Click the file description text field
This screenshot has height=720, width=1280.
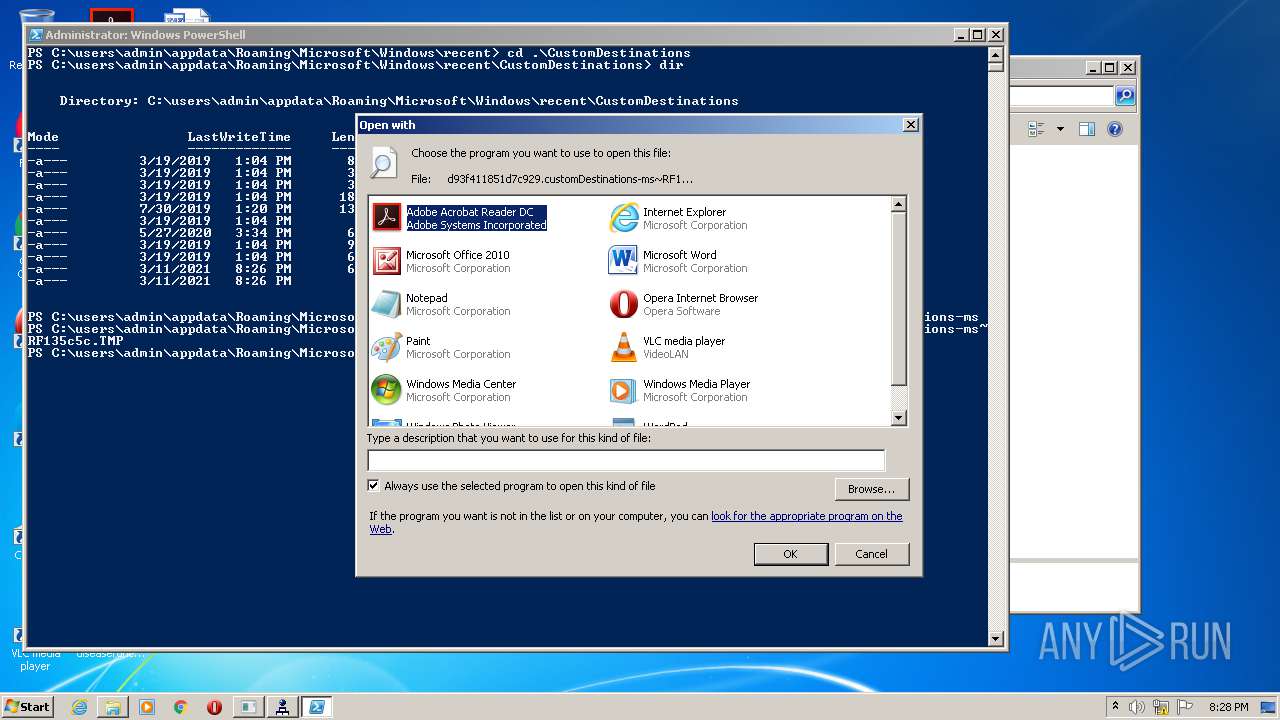click(626, 460)
